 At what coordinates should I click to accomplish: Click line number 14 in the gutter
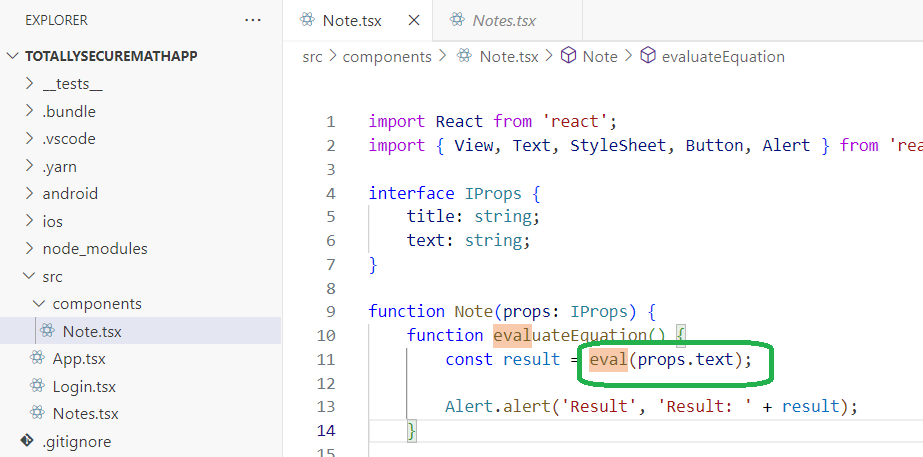pos(326,430)
